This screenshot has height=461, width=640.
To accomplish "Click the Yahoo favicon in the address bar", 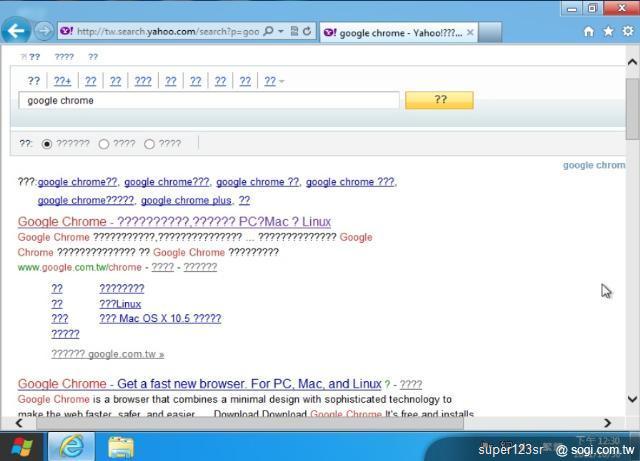I will pos(67,31).
